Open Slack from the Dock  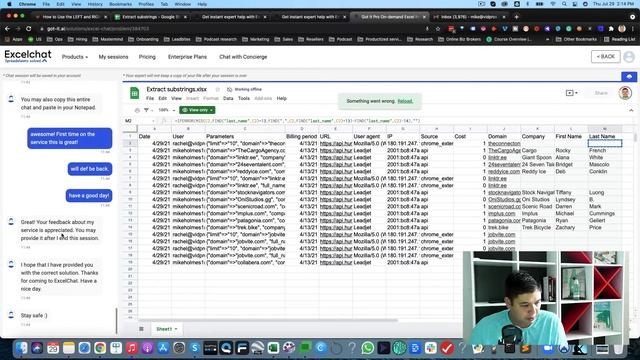click(x=431, y=348)
